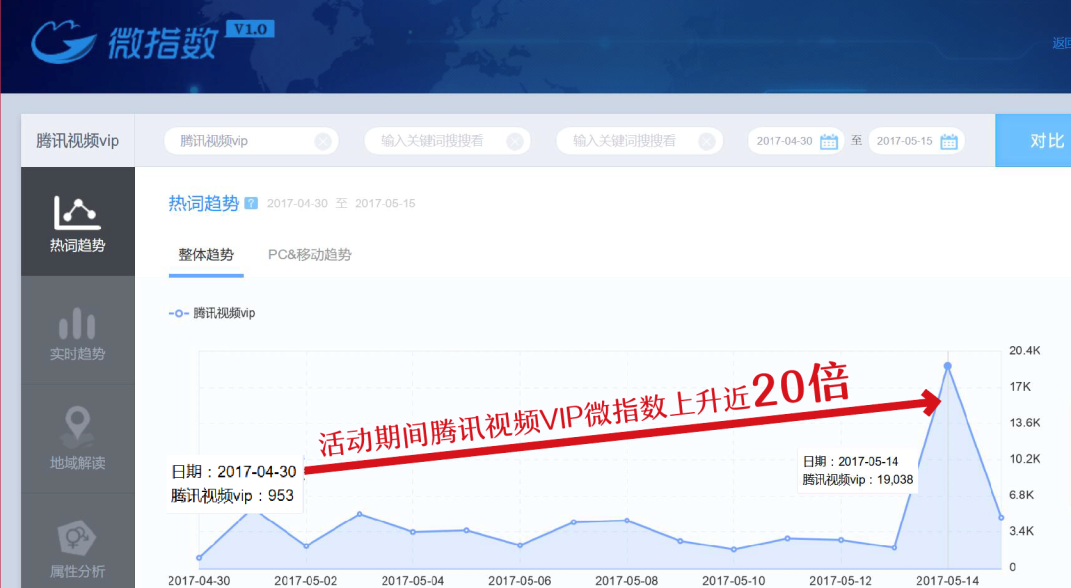Click the V1.0 version badge
This screenshot has height=588, width=1071.
[250, 29]
